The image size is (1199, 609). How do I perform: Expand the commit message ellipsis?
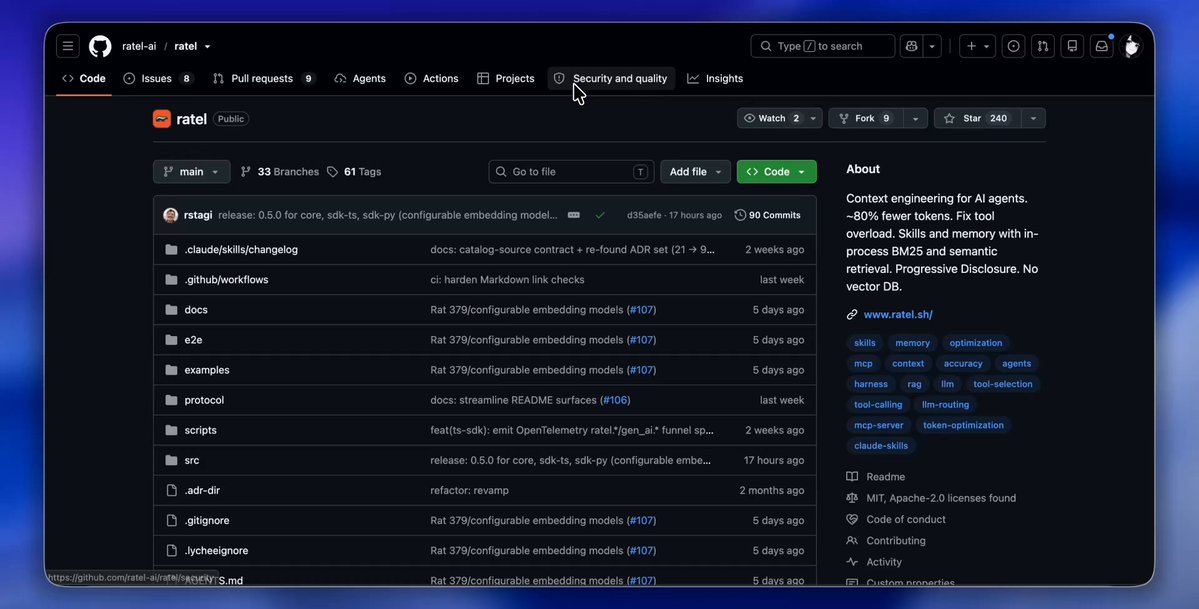click(574, 215)
